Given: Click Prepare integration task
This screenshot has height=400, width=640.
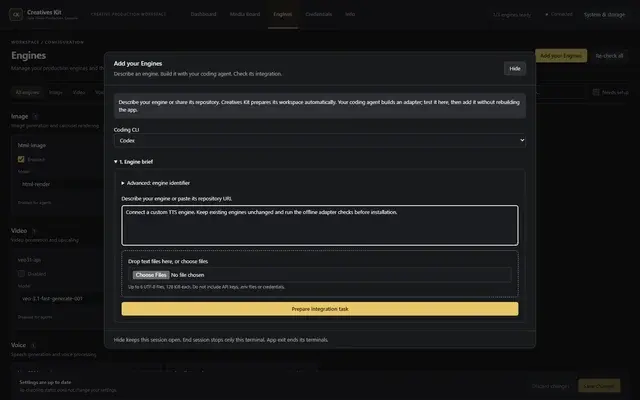Looking at the screenshot, I should (x=320, y=309).
